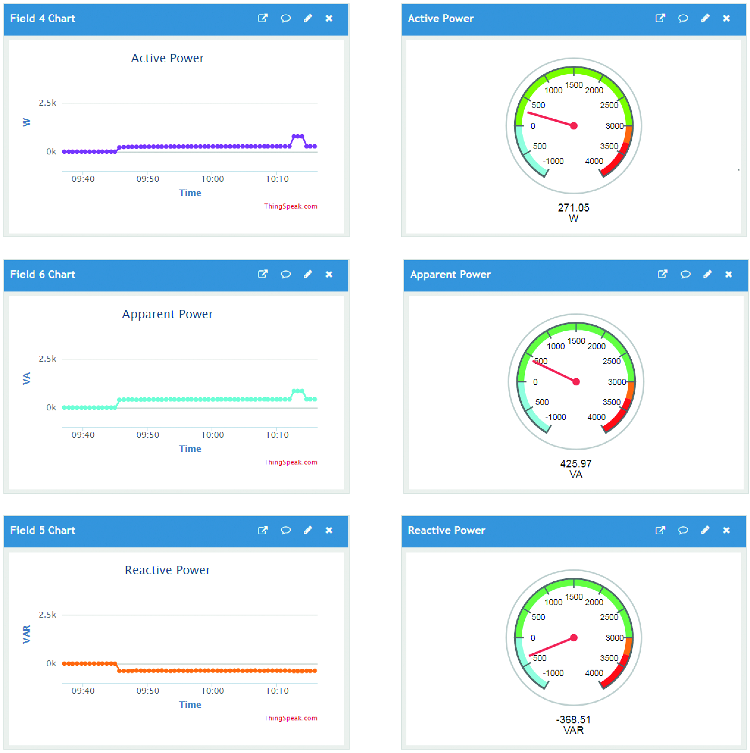The height and width of the screenshot is (753, 750).
Task: Edit the Field 6 Chart options
Action: coord(307,275)
